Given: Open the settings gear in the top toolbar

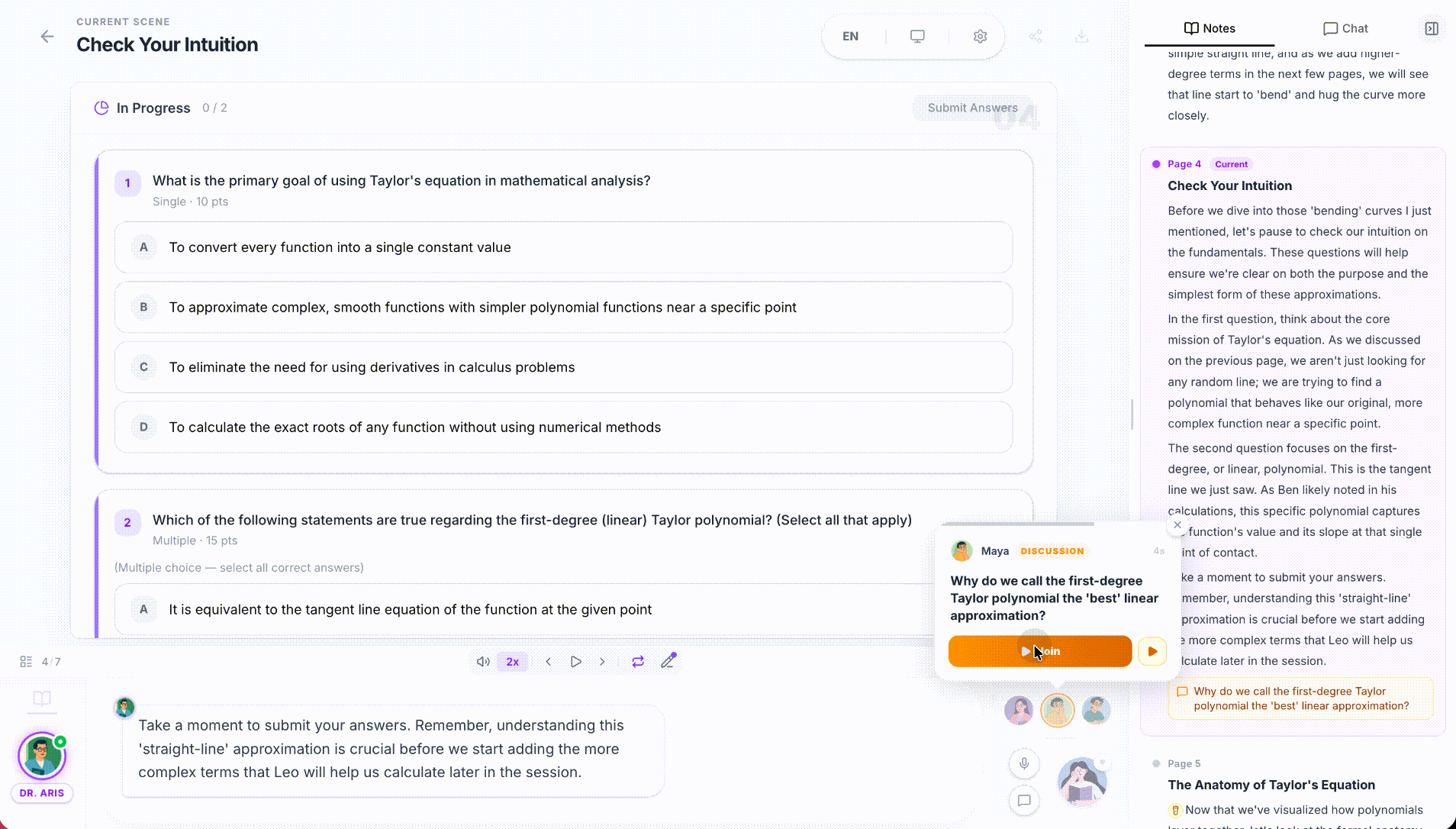Looking at the screenshot, I should [x=981, y=36].
